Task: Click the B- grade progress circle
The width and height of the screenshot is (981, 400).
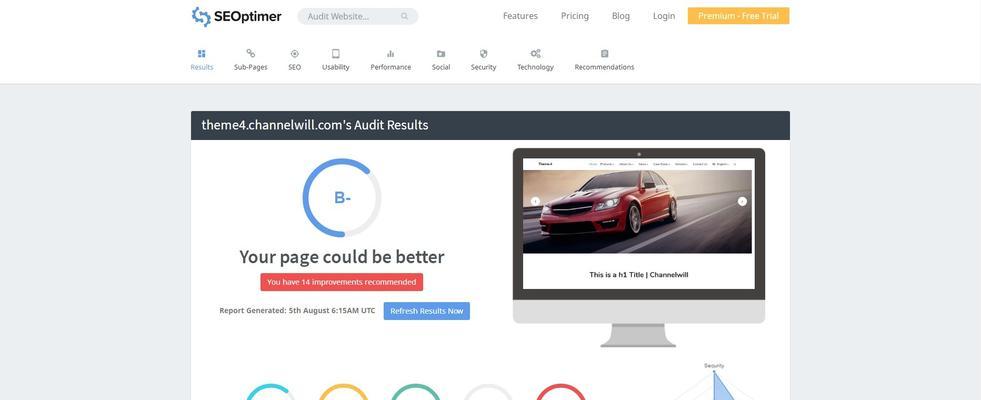Action: click(x=342, y=198)
